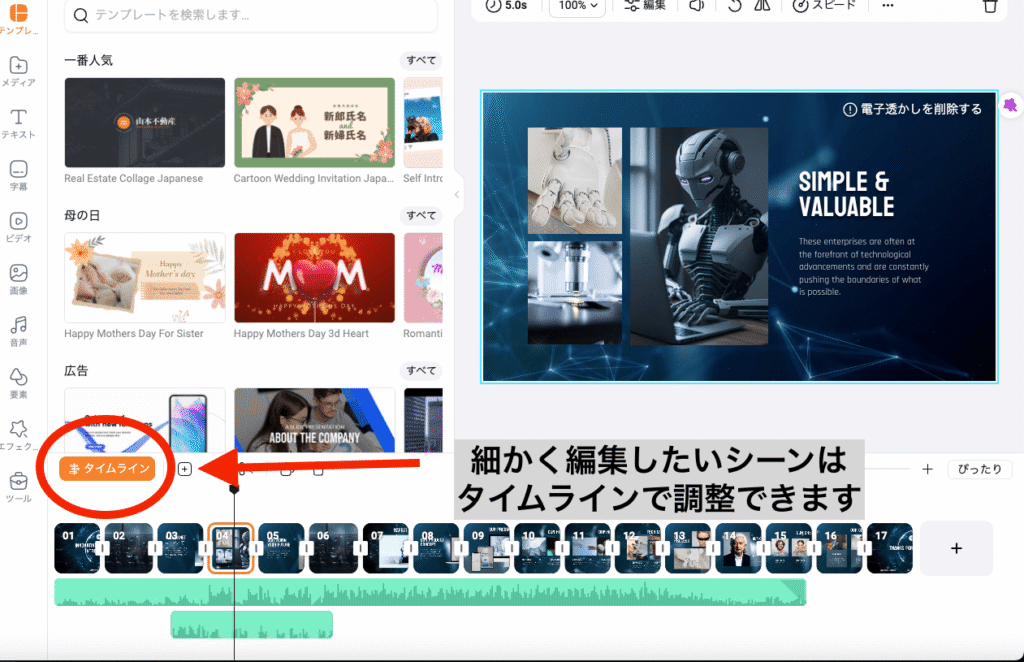Show all 一番人気 popular templates

(421, 60)
